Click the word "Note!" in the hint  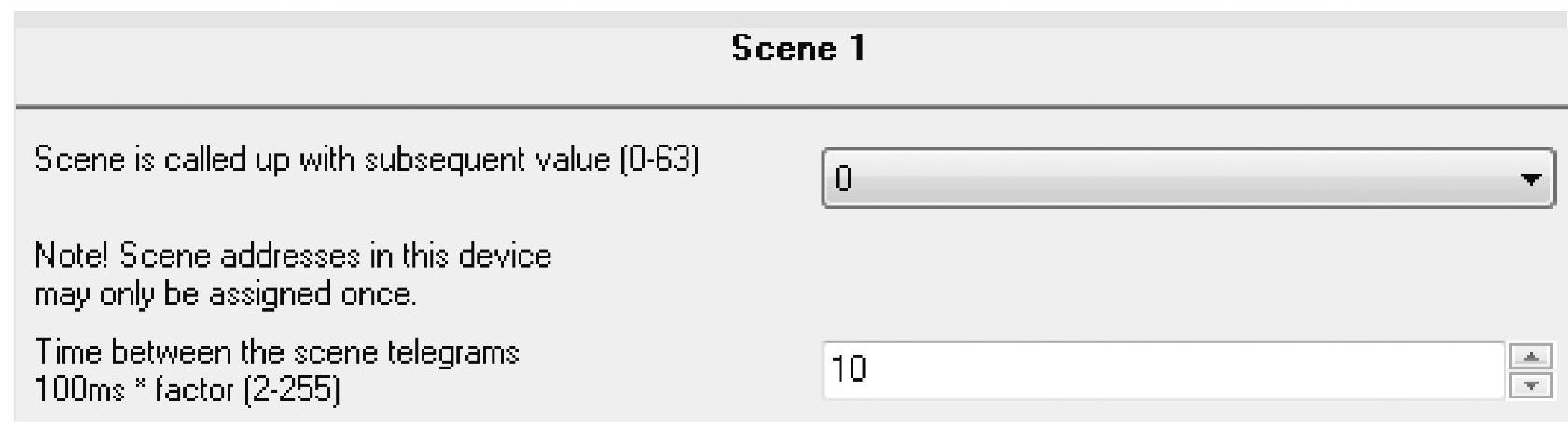(73, 256)
